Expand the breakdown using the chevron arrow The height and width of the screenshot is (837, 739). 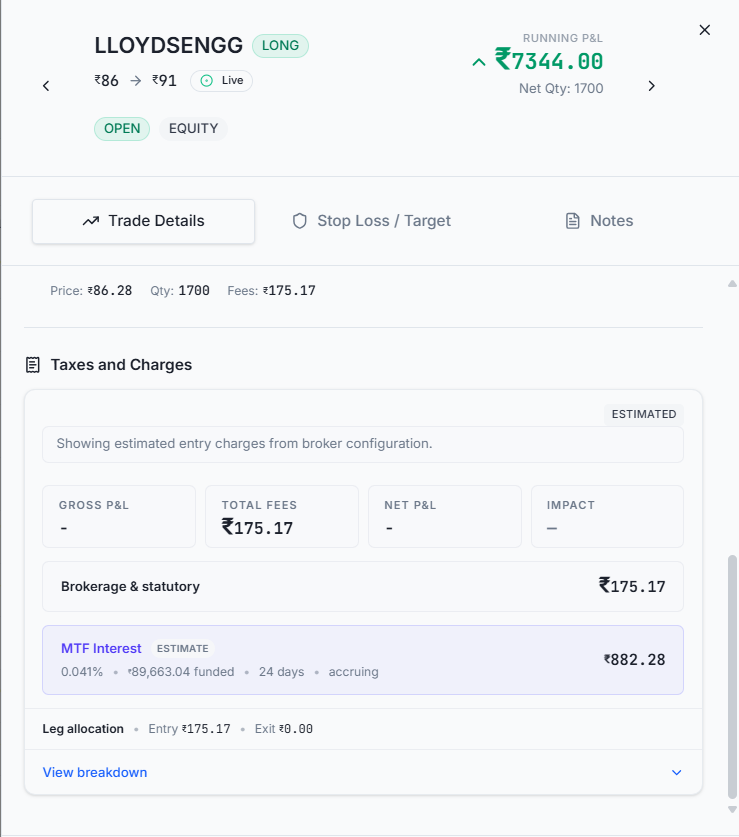pos(677,772)
